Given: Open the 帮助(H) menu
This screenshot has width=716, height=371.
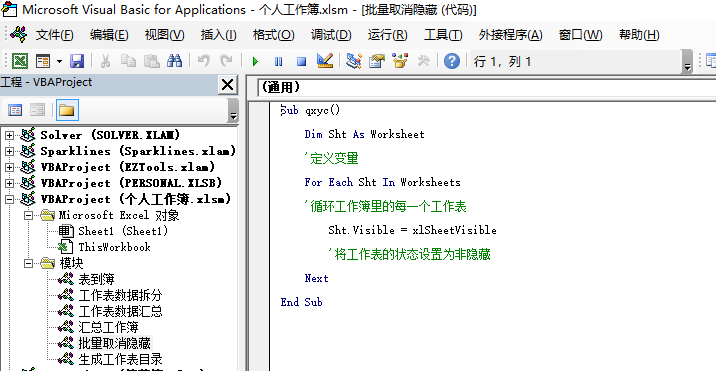Looking at the screenshot, I should pos(639,35).
